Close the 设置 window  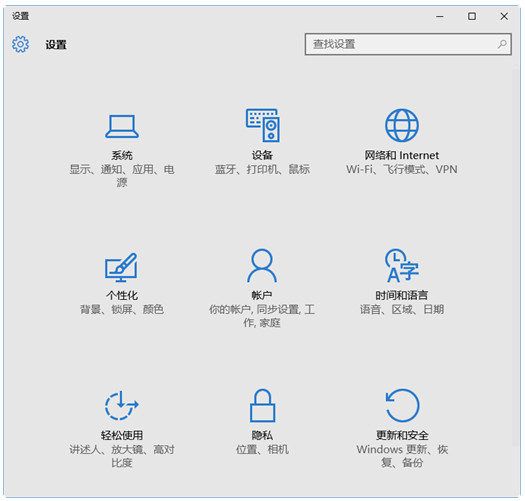[x=504, y=16]
